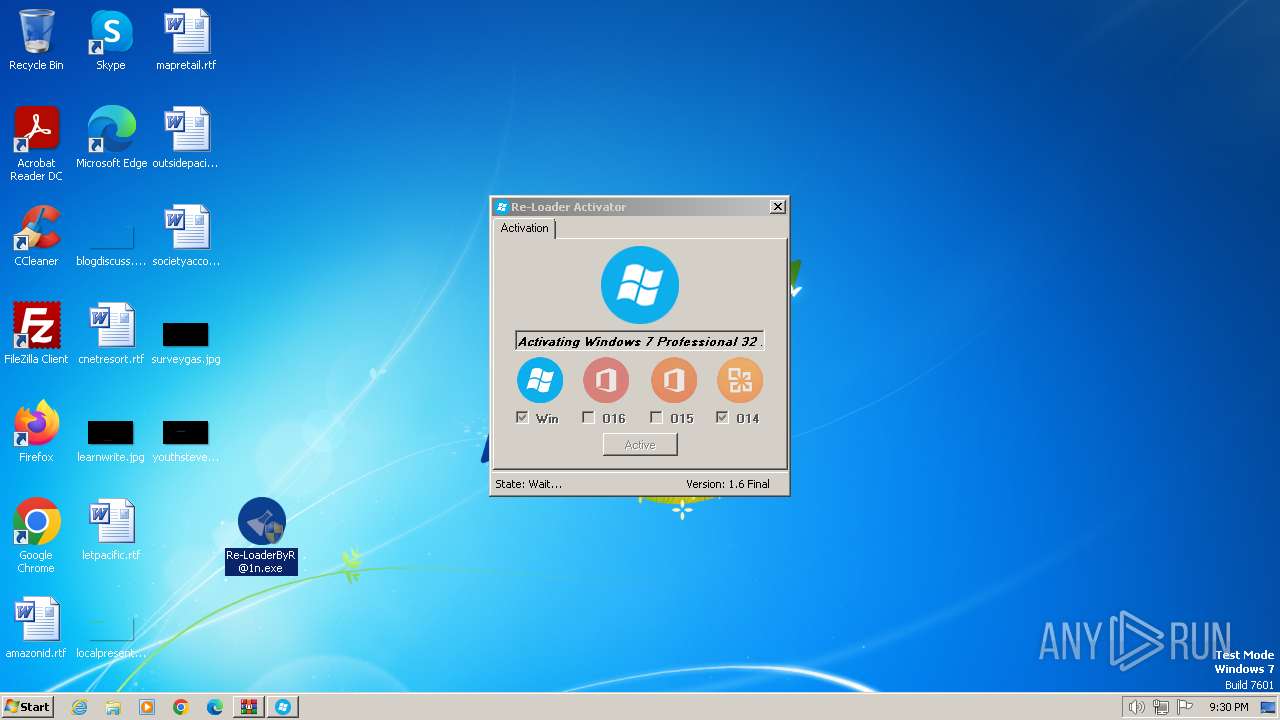Screen dimensions: 1280x720
Task: Click the Re-Loader taskbar button
Action: (x=283, y=707)
